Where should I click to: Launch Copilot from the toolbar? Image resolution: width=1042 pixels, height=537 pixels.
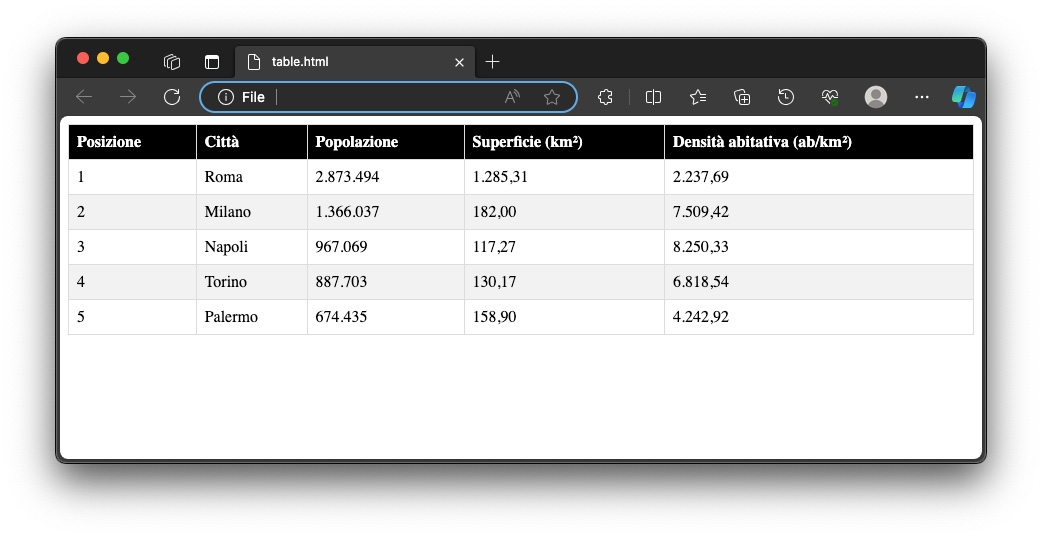[x=963, y=97]
